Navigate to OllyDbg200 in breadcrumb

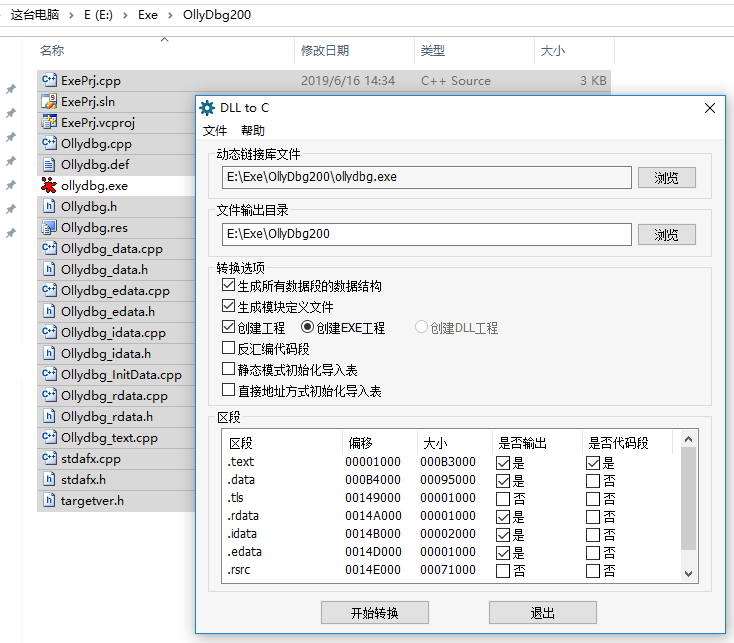pos(217,15)
